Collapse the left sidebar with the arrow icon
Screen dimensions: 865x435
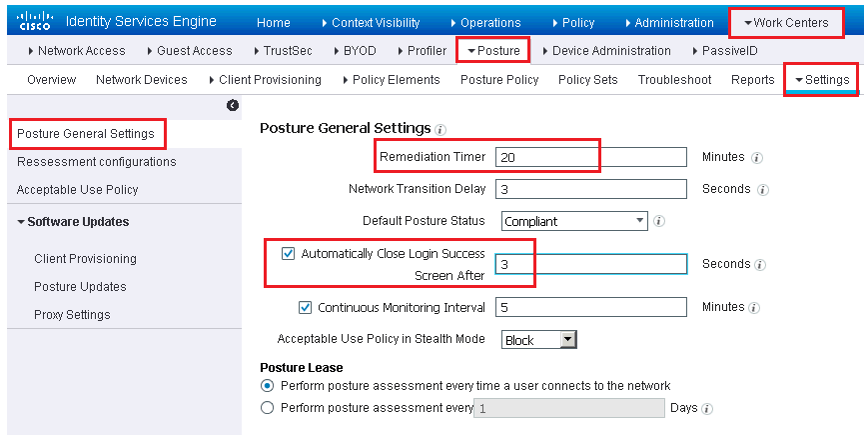coord(233,105)
